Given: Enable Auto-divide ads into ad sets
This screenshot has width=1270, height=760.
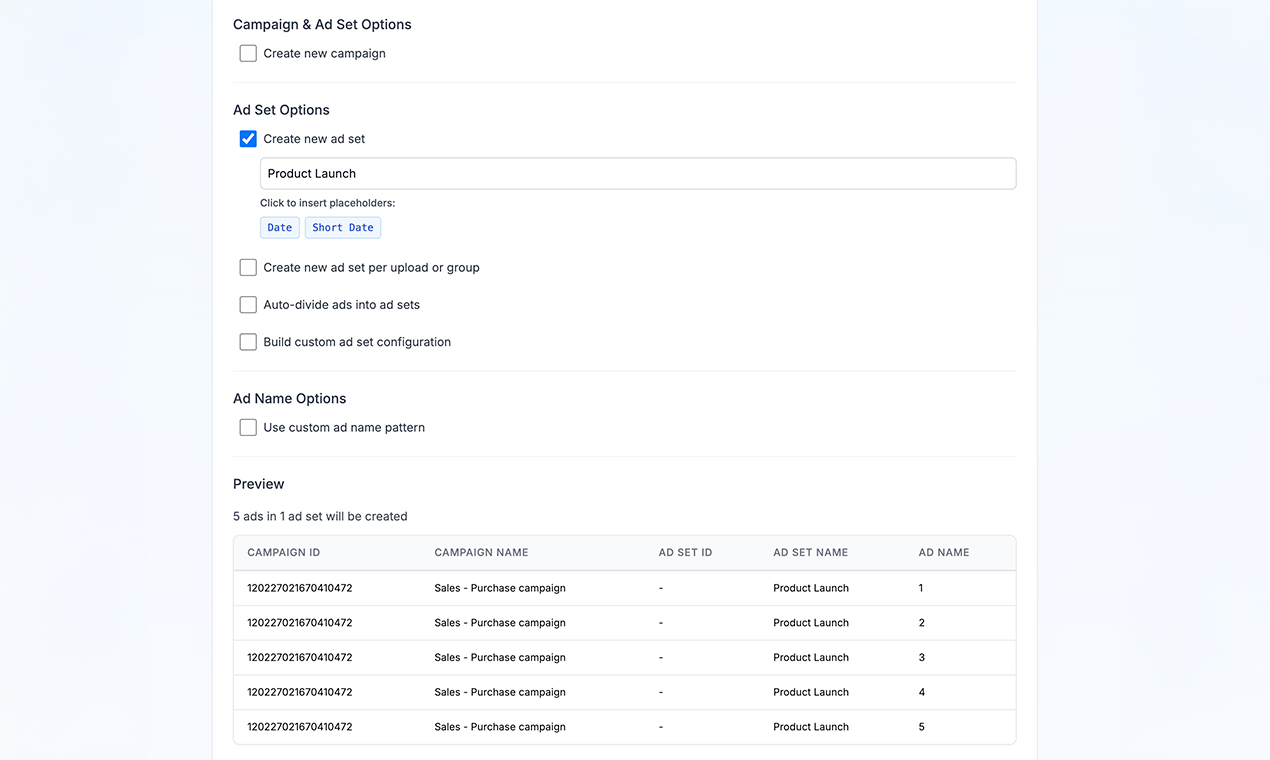Looking at the screenshot, I should (247, 304).
